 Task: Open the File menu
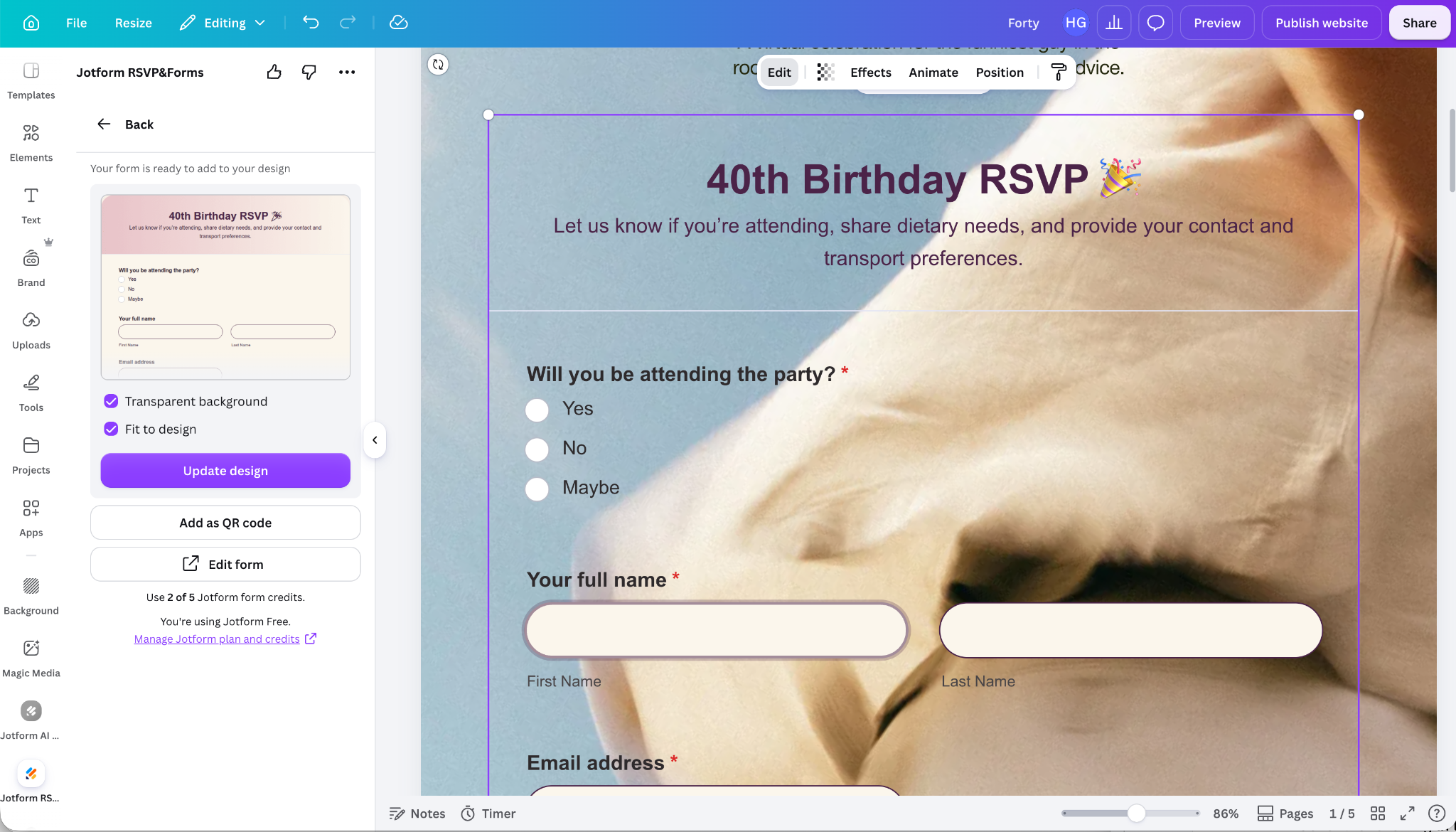click(76, 23)
